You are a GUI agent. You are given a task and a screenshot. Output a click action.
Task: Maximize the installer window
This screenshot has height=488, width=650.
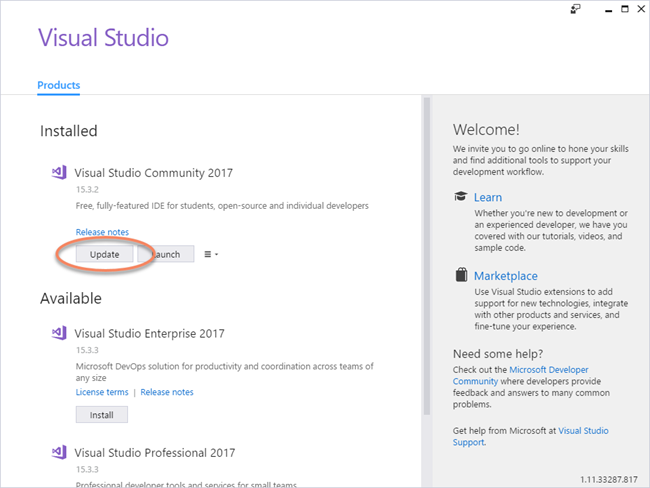(625, 9)
